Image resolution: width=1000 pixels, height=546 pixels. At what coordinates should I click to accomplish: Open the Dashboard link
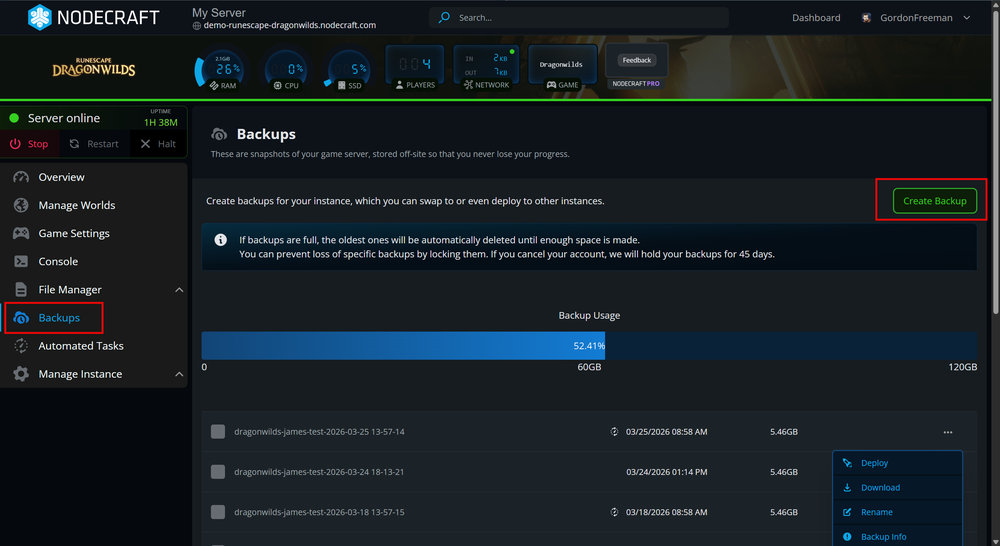(816, 17)
